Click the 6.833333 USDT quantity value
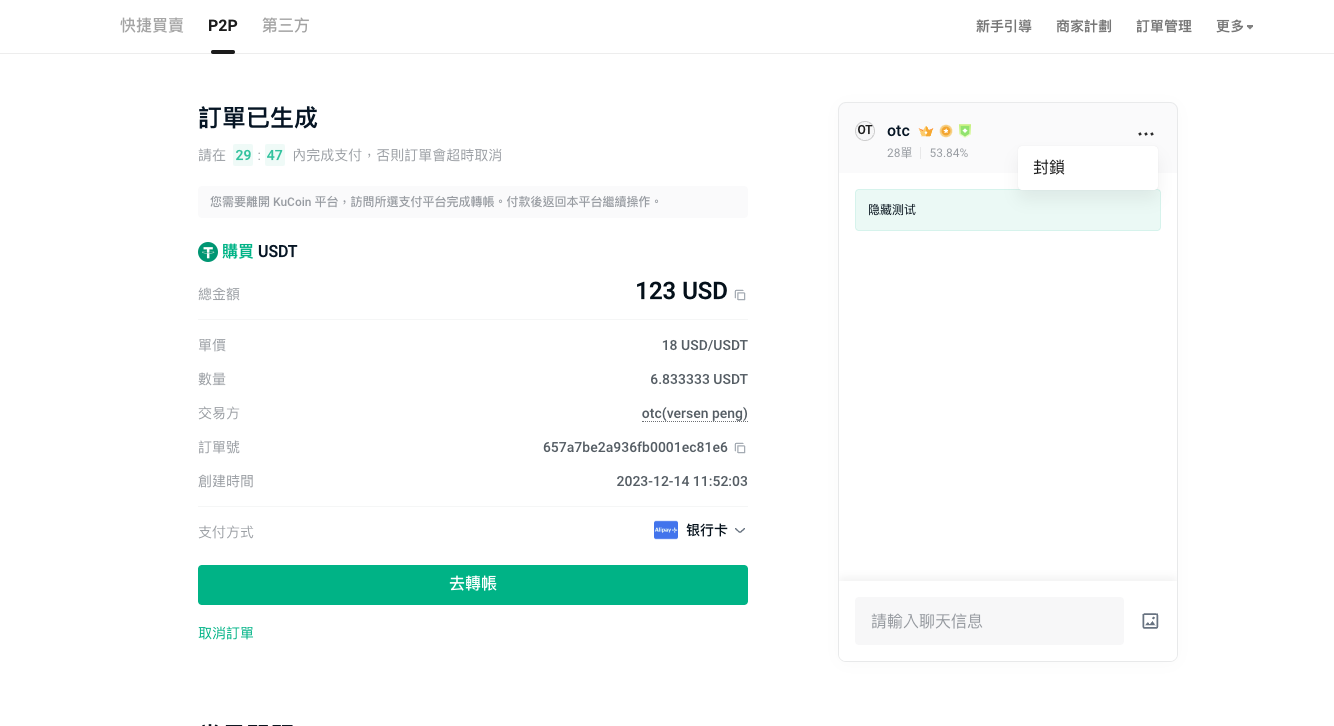Viewport: 1334px width, 726px height. coord(699,379)
